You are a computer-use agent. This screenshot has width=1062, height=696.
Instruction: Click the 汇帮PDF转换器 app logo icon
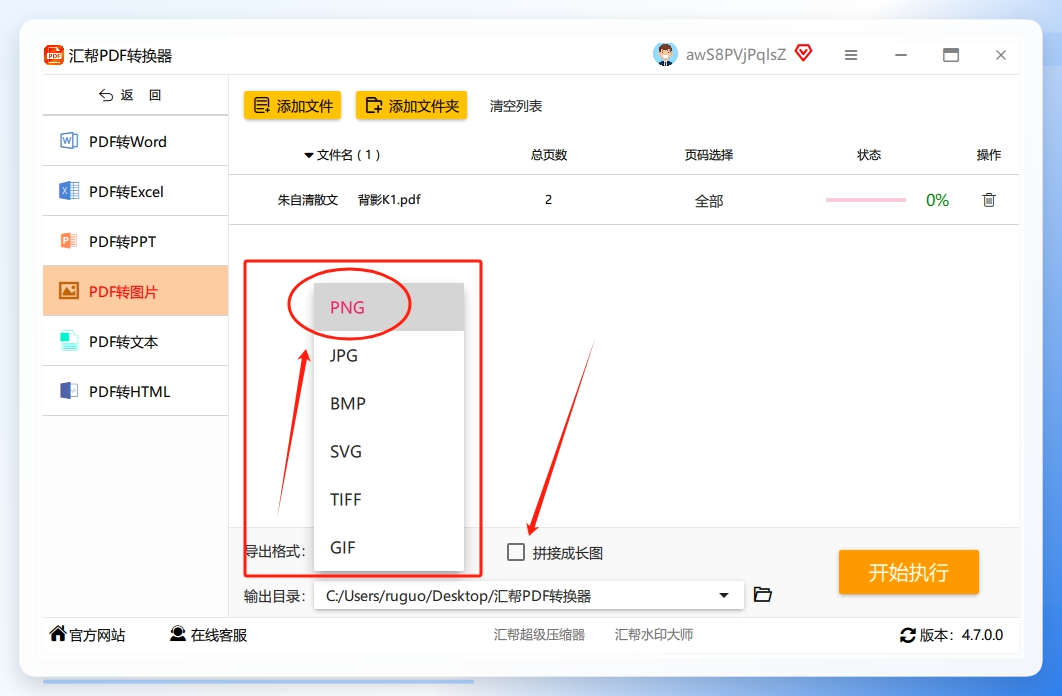(54, 55)
